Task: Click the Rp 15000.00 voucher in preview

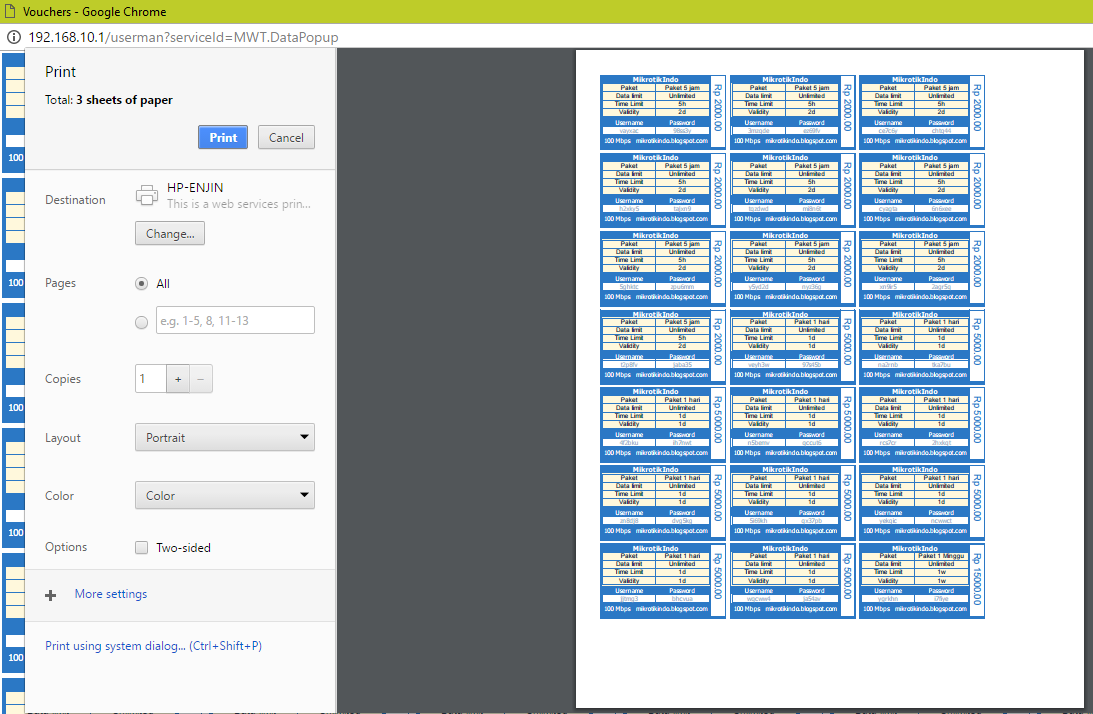Action: click(x=922, y=581)
